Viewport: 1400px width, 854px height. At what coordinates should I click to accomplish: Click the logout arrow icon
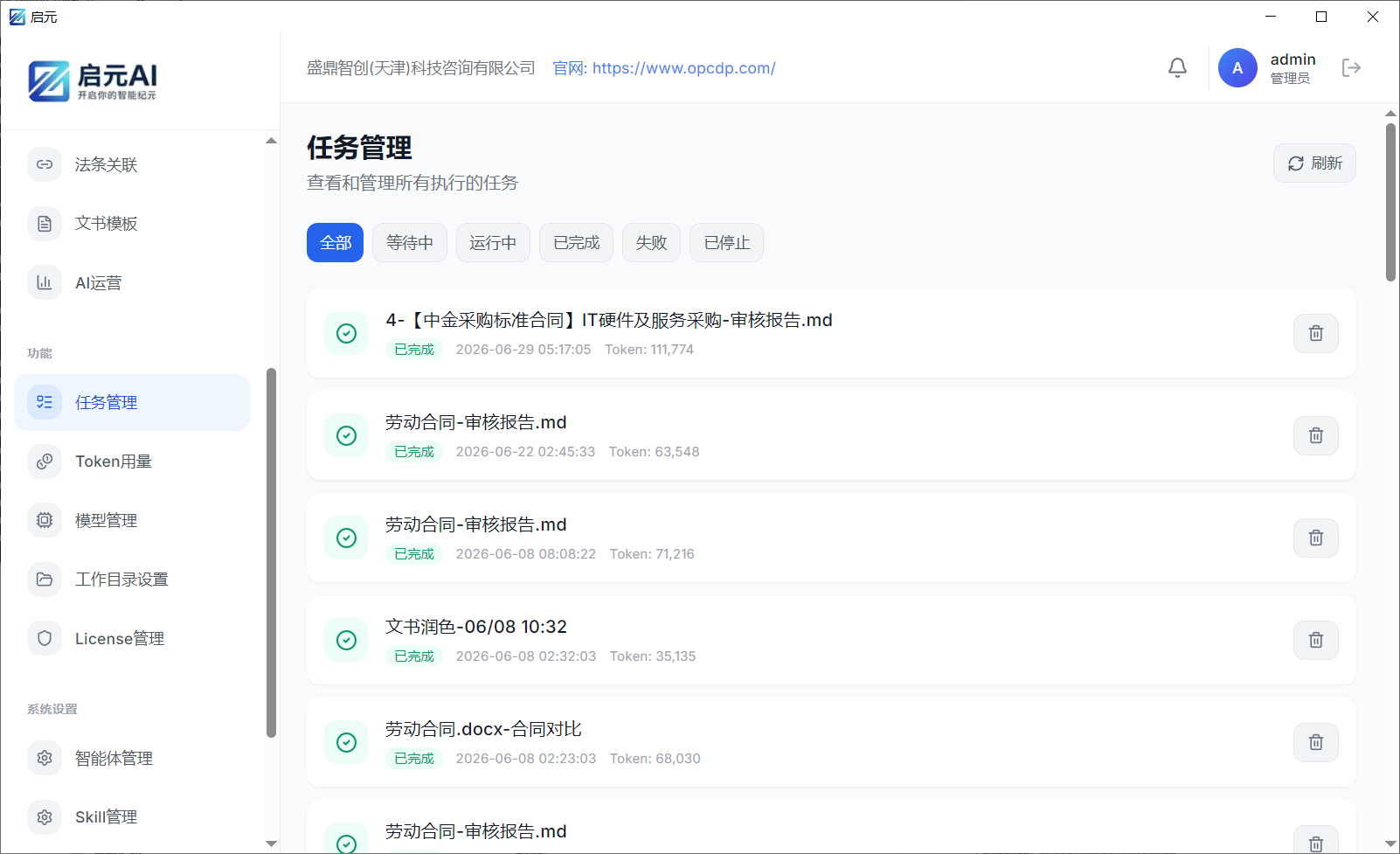click(1351, 68)
